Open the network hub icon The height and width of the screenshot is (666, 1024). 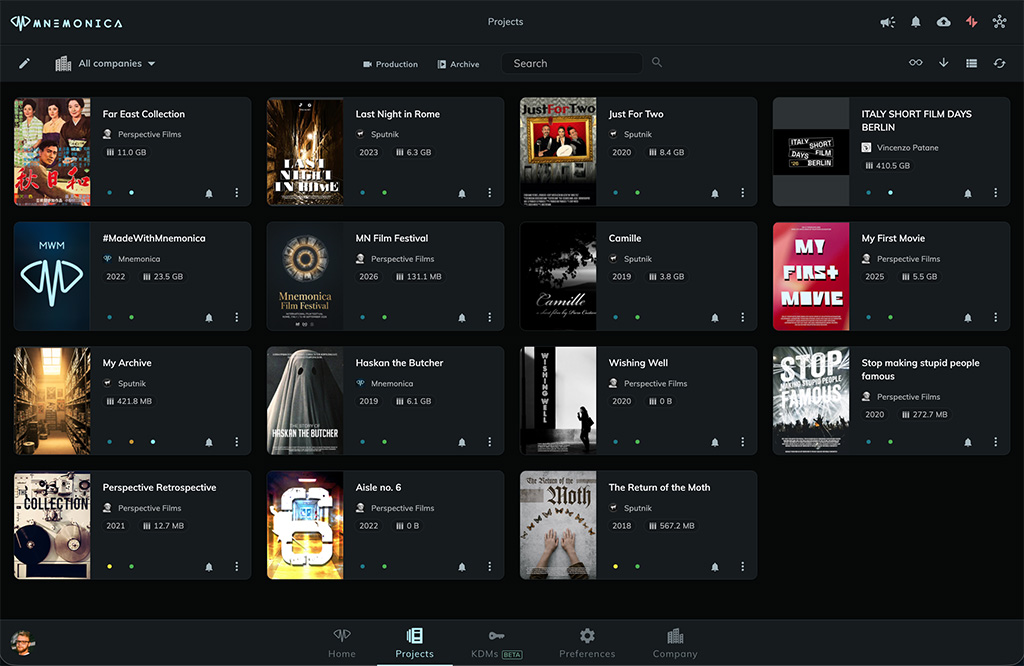(999, 22)
